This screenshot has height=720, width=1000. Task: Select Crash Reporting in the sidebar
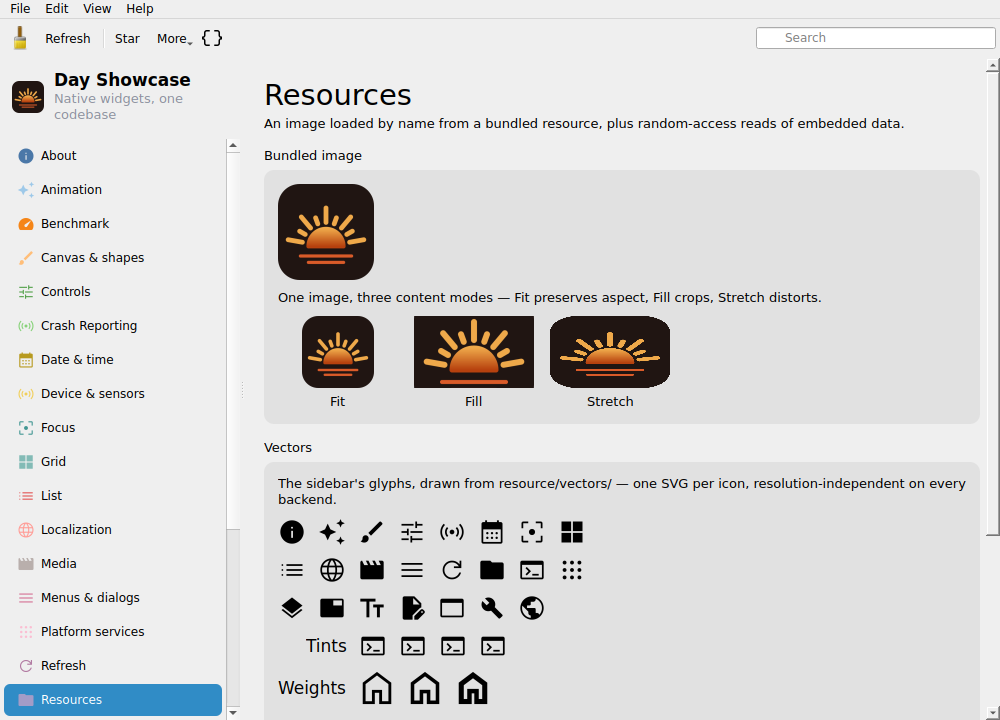tap(114, 326)
